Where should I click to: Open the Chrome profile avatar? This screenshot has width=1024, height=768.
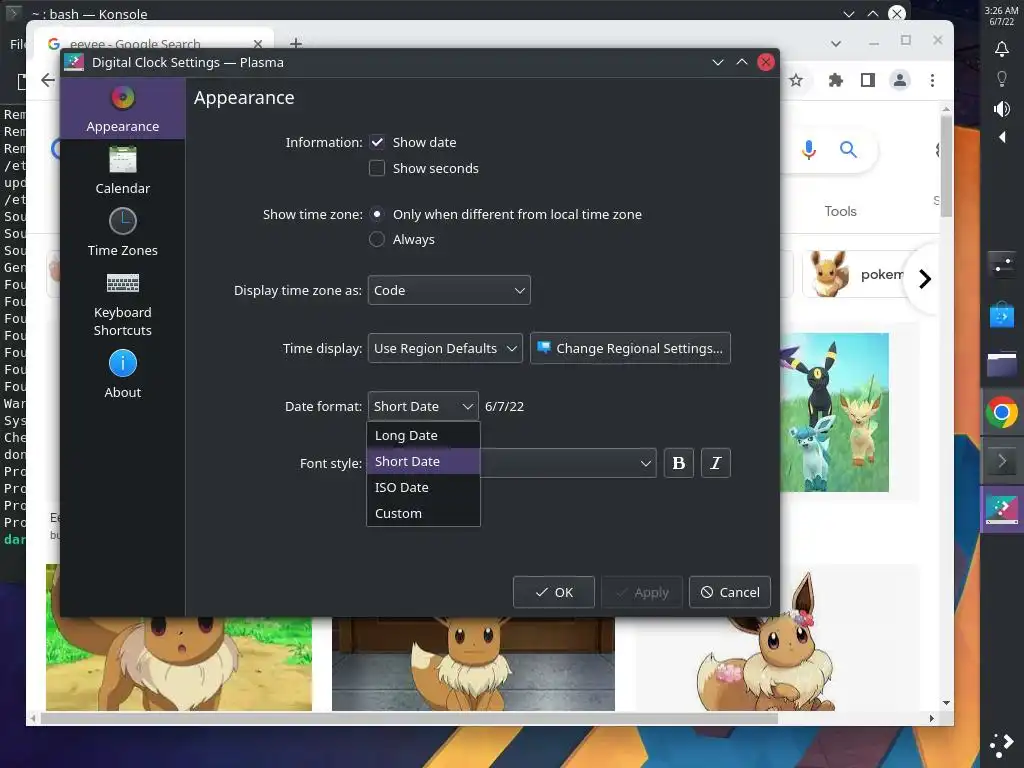(x=900, y=80)
